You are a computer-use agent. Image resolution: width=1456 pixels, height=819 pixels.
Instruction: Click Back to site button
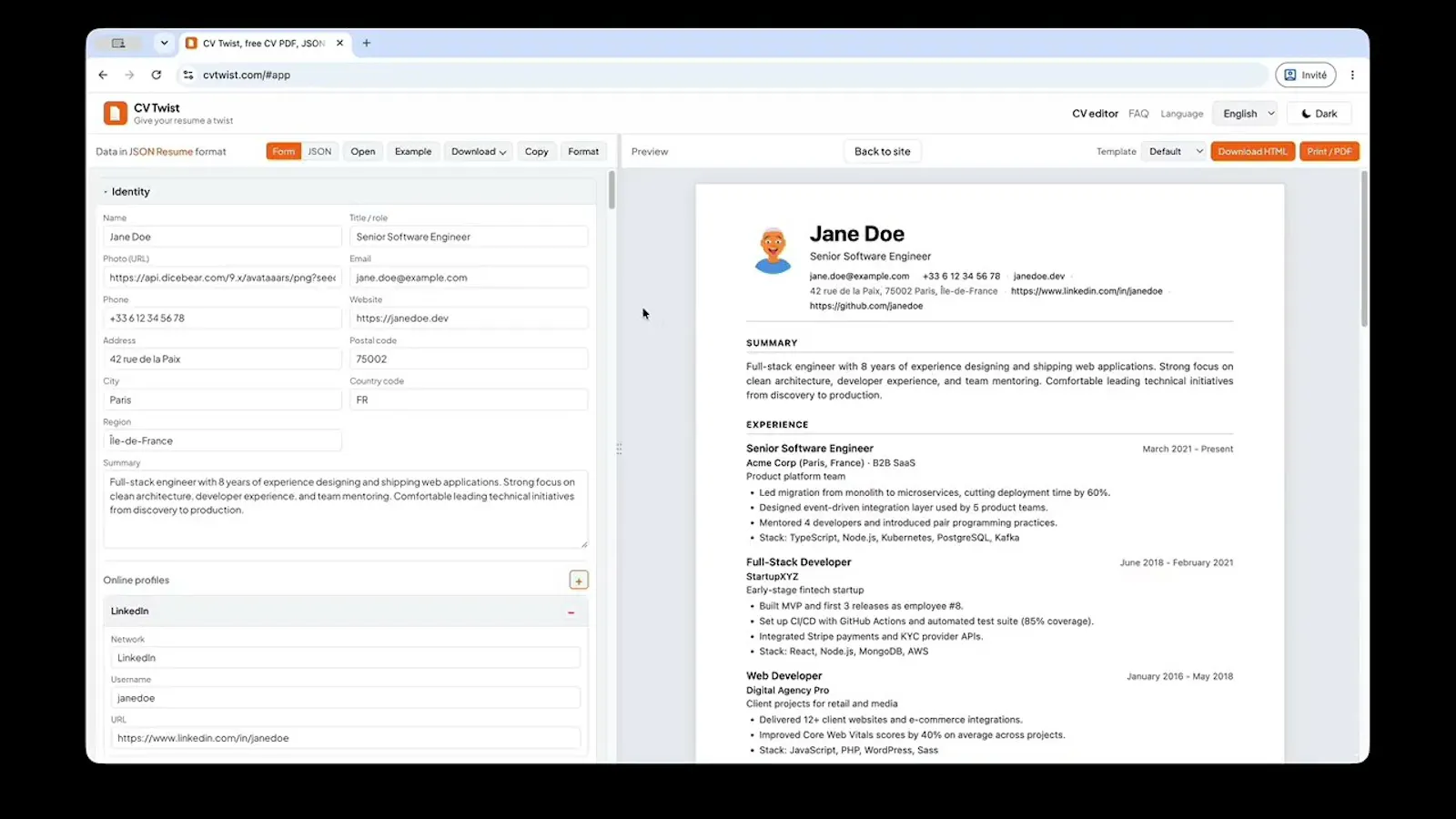tap(882, 151)
